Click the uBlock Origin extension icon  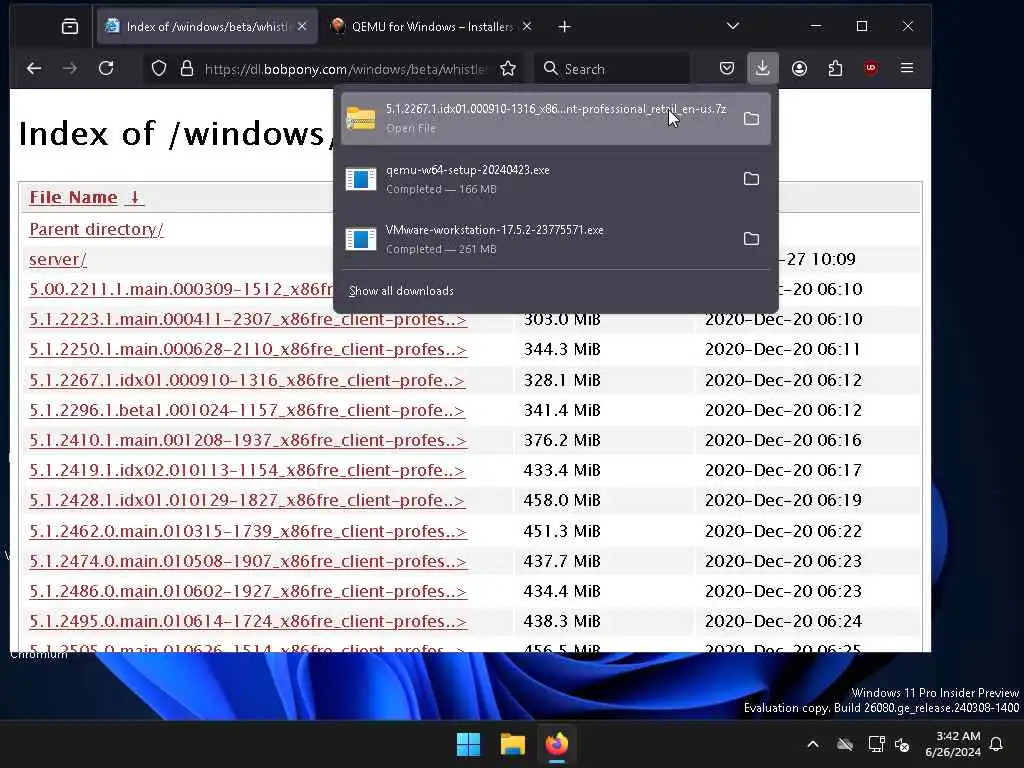[871, 68]
